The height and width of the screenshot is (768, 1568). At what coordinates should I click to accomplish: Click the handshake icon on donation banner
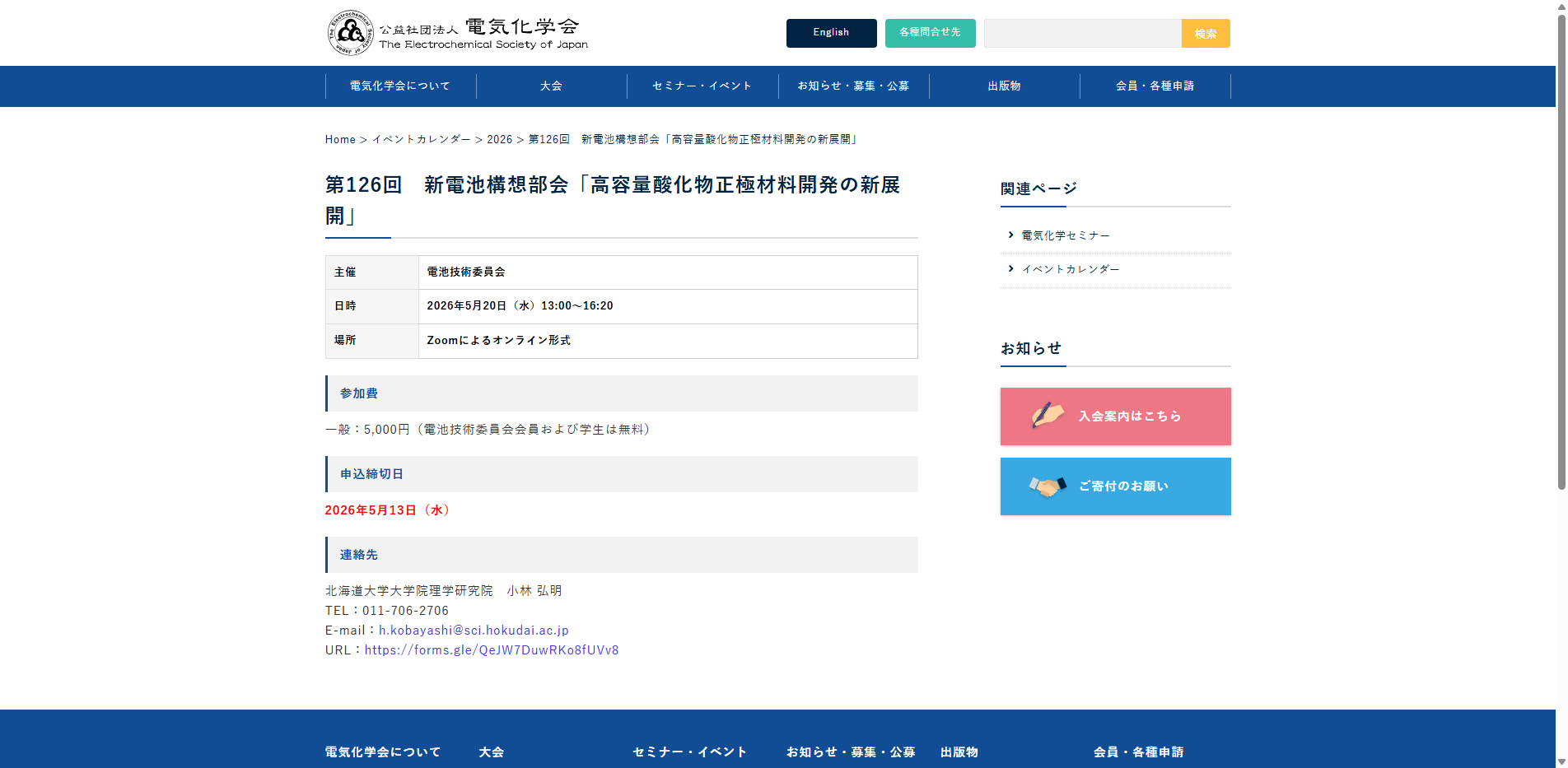pyautogui.click(x=1047, y=486)
